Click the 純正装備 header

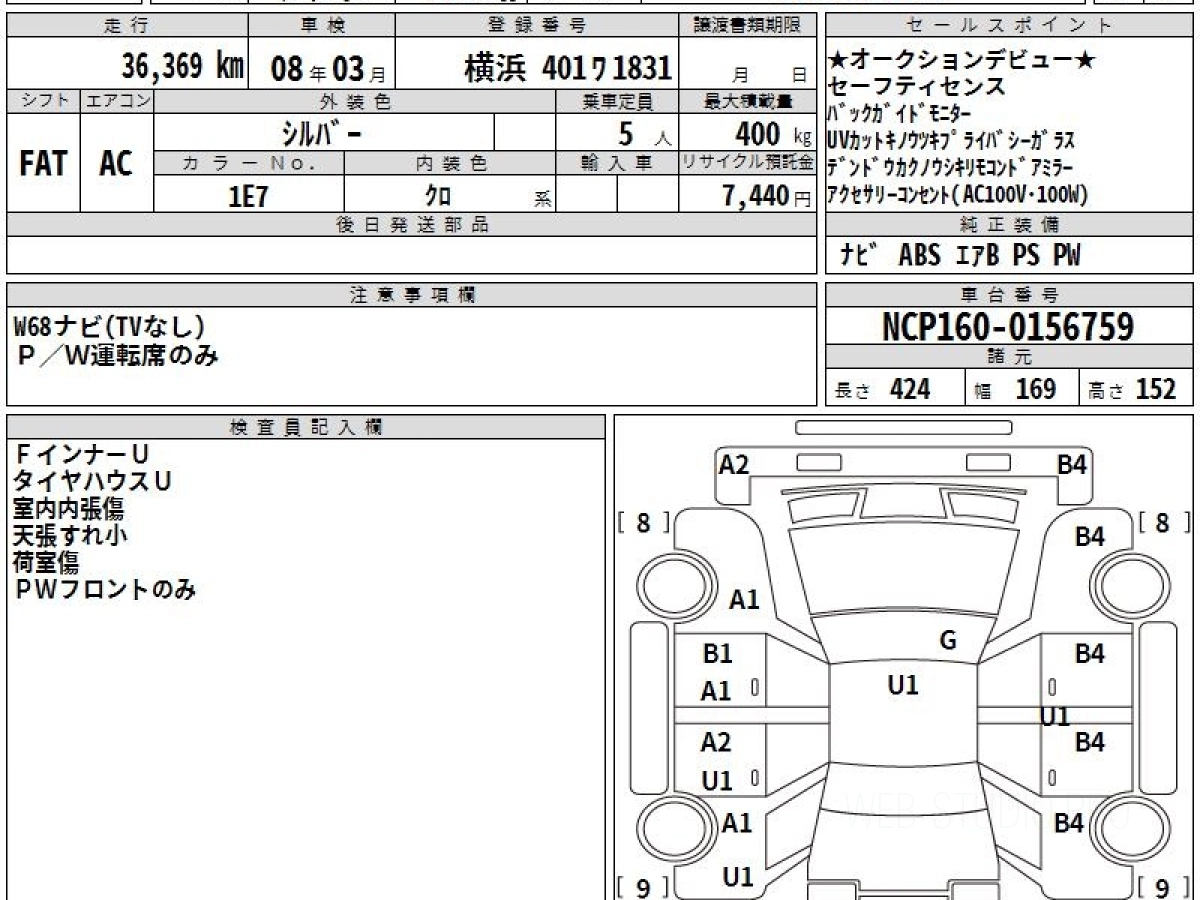click(x=1010, y=225)
